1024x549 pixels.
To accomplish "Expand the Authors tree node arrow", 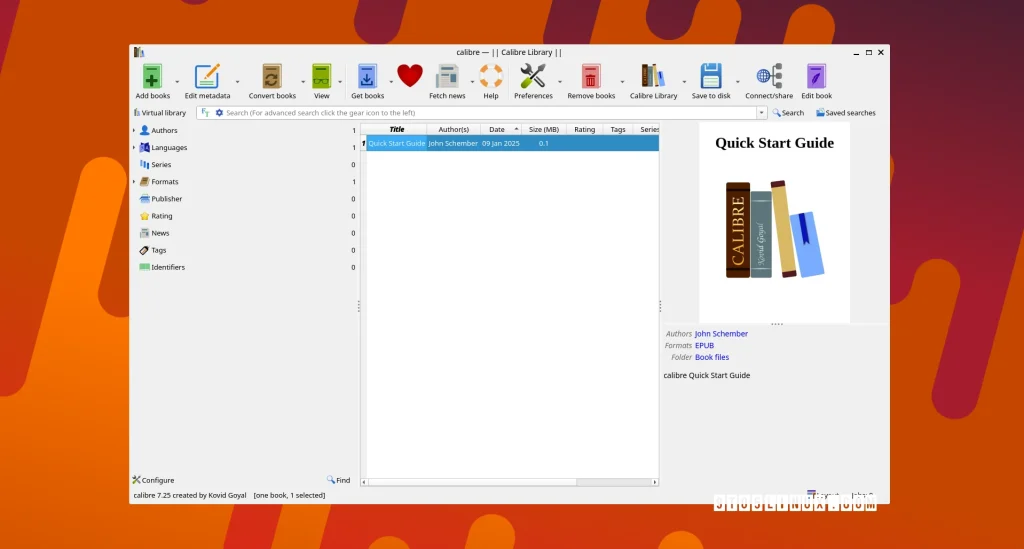I will pyautogui.click(x=134, y=131).
